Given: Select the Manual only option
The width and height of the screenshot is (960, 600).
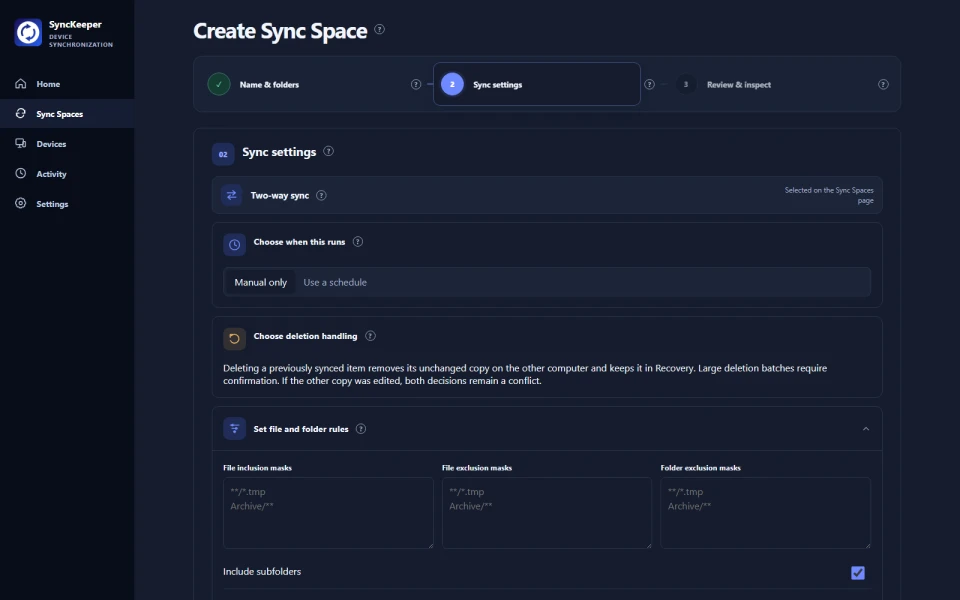Looking at the screenshot, I should 260,282.
